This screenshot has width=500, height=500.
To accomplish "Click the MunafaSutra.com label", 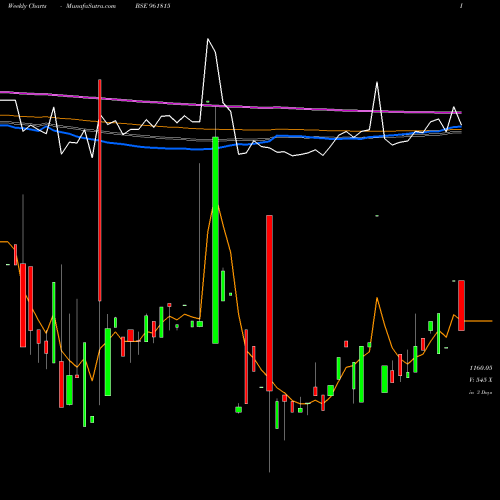I will (91, 6).
